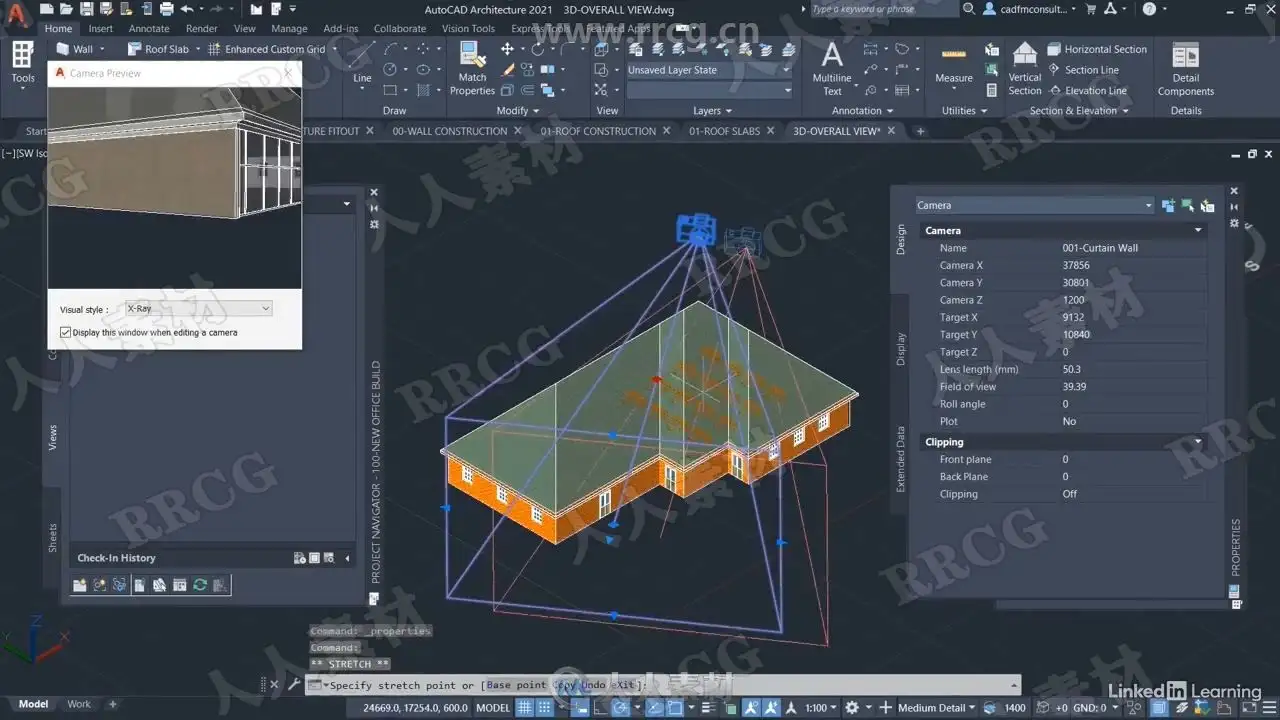Click the Save icon in quick access toolbar

coord(87,9)
